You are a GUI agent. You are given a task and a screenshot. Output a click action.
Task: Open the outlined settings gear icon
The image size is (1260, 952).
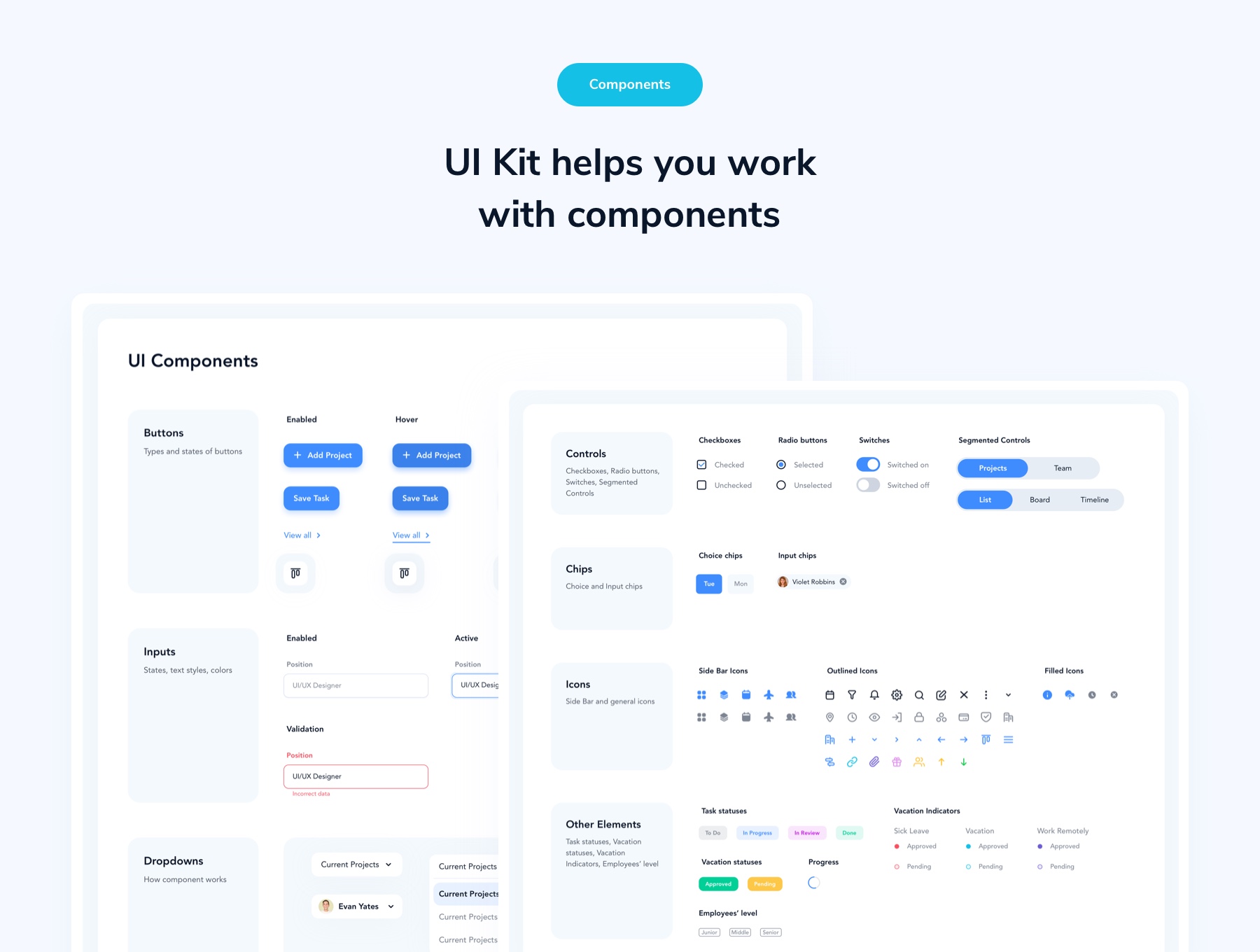(897, 695)
